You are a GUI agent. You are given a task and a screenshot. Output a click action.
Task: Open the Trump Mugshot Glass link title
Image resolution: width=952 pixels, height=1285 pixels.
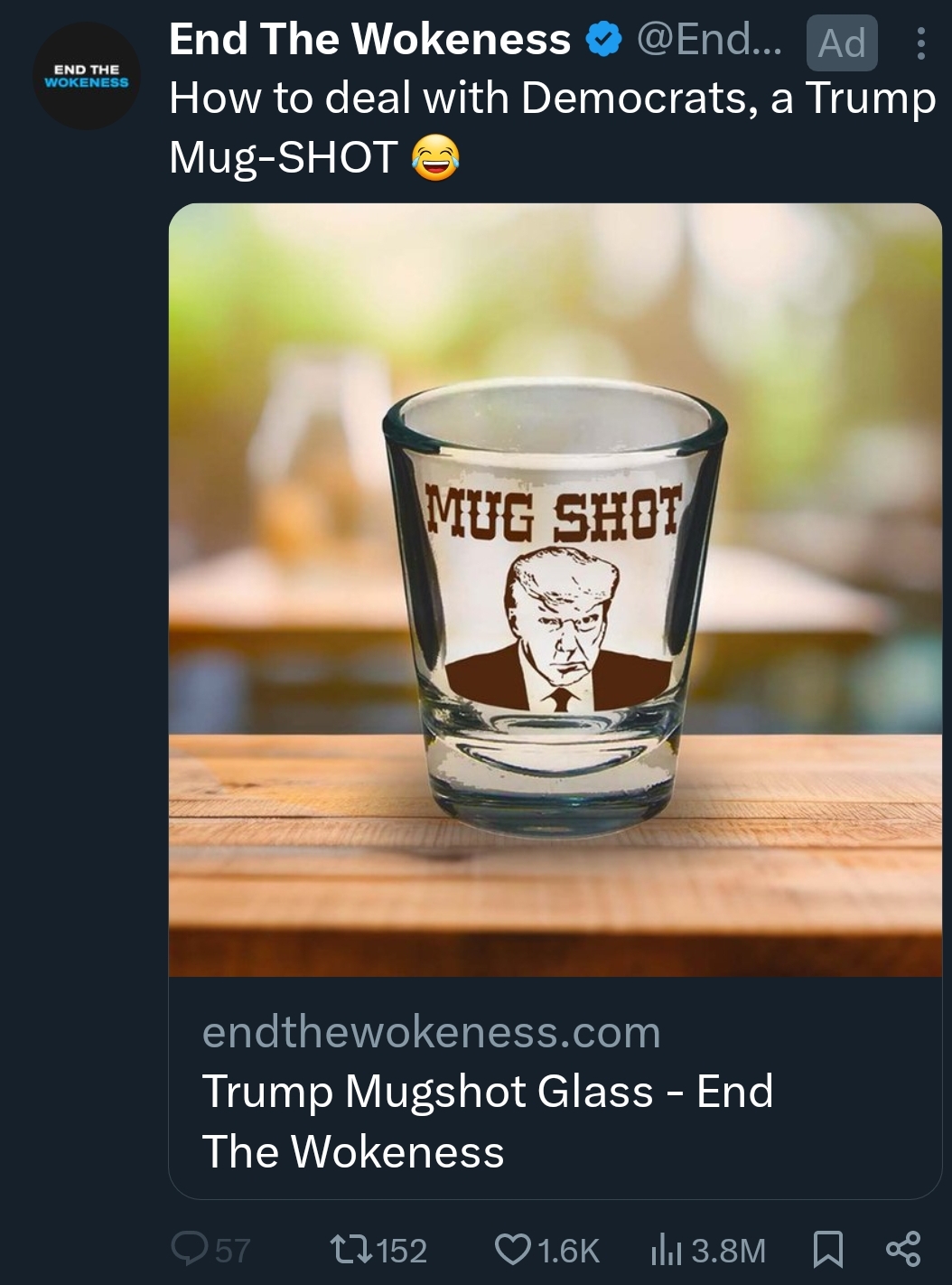click(x=487, y=1121)
